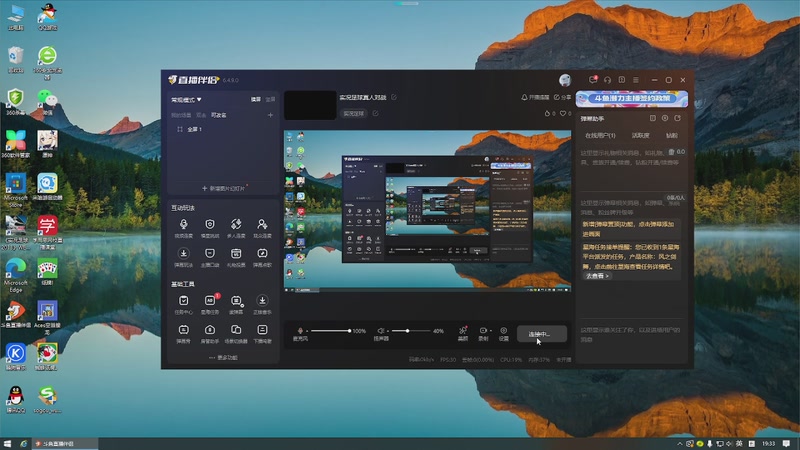800x450 pixels.
Task: Click the circular middle icon in 弹幕助手 header
Action: [665, 118]
